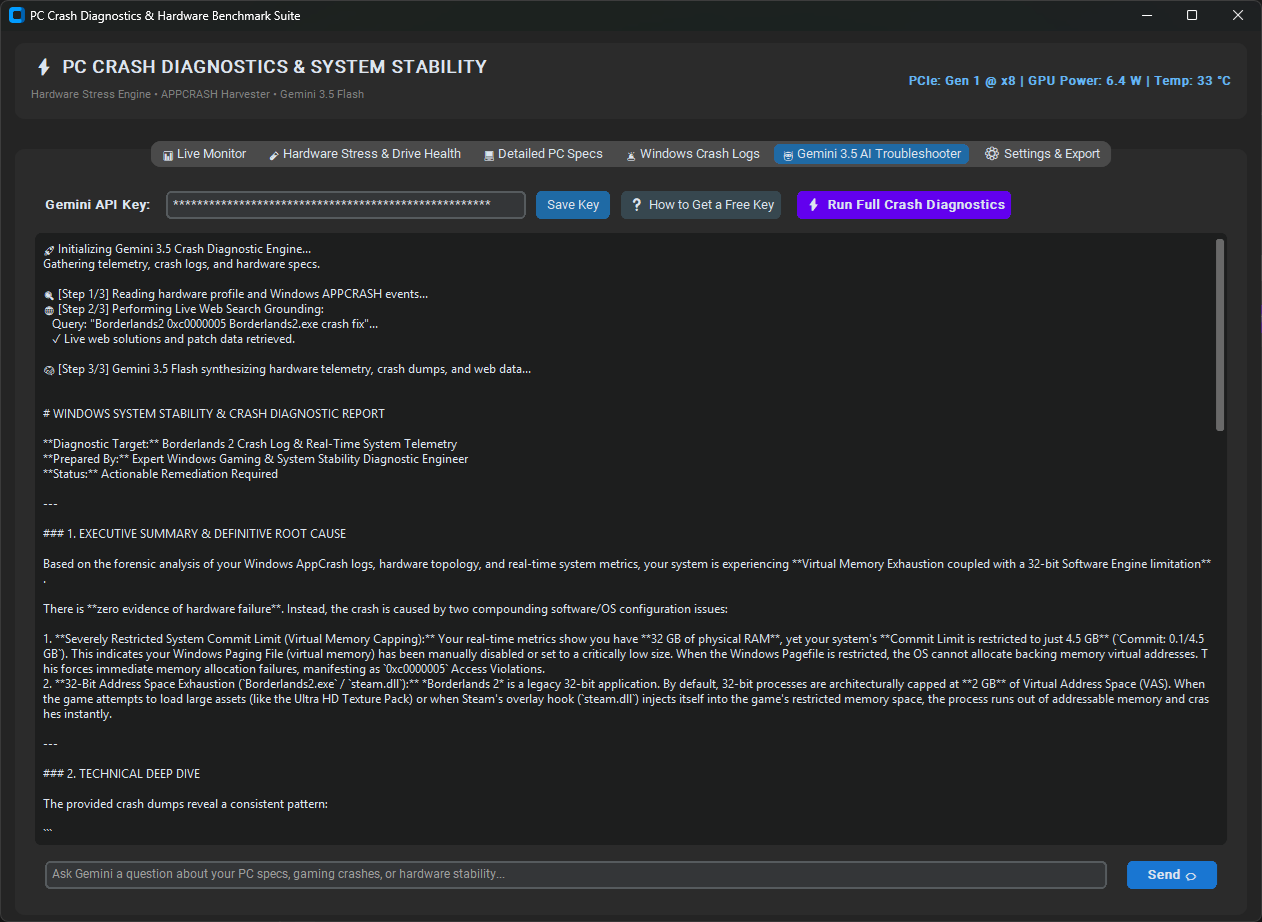This screenshot has width=1262, height=922.
Task: Click the Save Key button
Action: (x=573, y=205)
